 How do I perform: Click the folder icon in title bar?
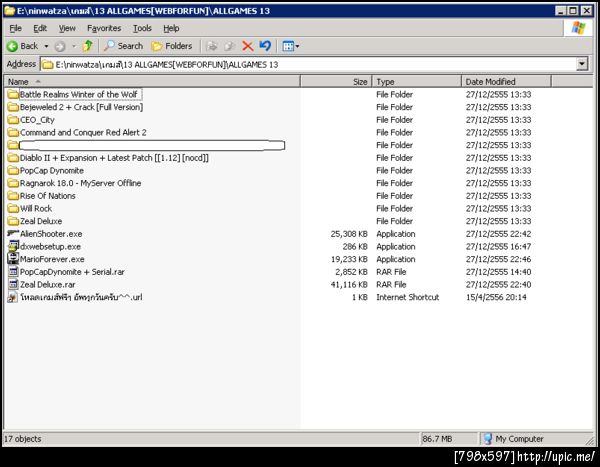pos(10,11)
